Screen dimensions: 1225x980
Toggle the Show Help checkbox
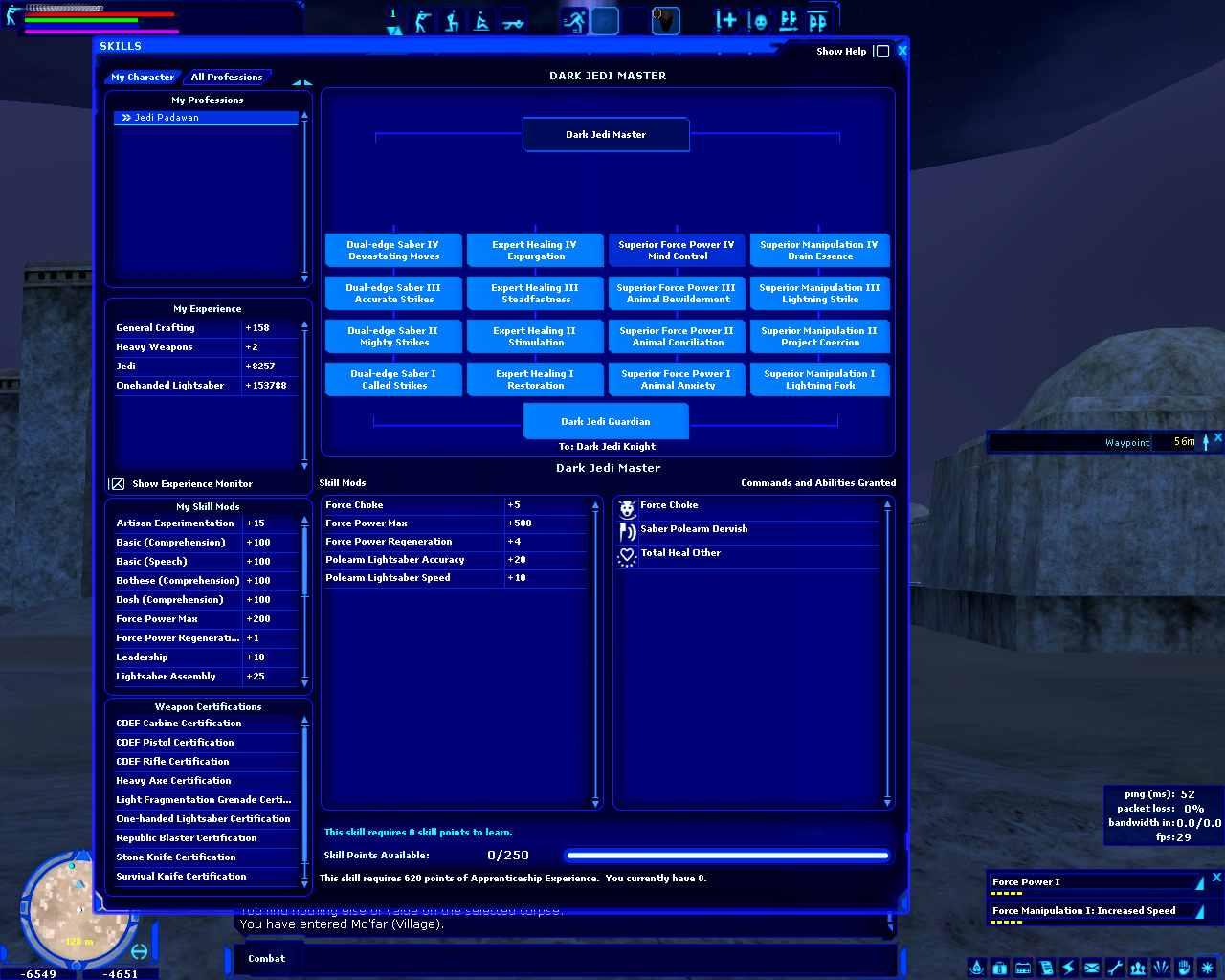(882, 52)
